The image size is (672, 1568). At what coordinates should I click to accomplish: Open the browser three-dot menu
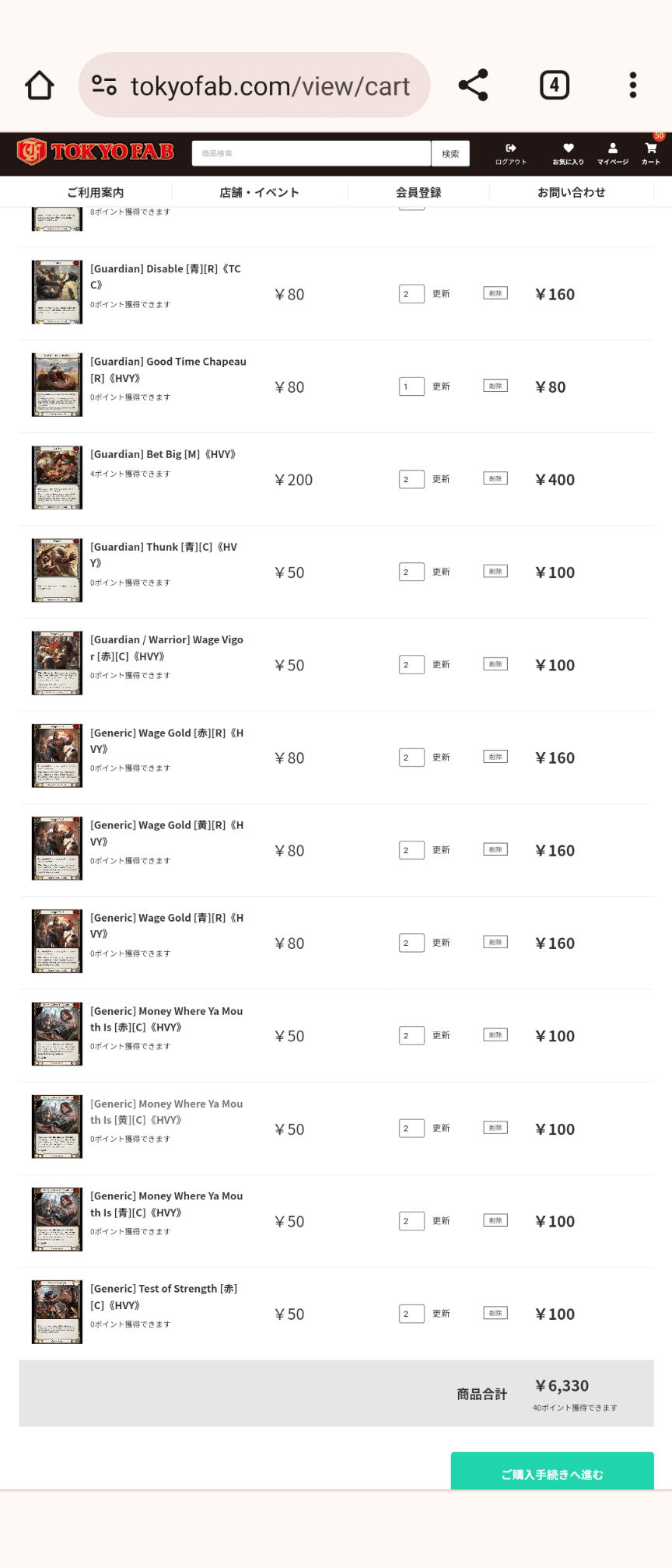tap(633, 86)
